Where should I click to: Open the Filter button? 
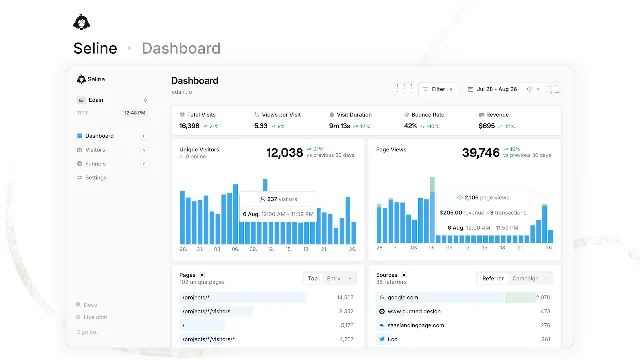pyautogui.click(x=438, y=89)
